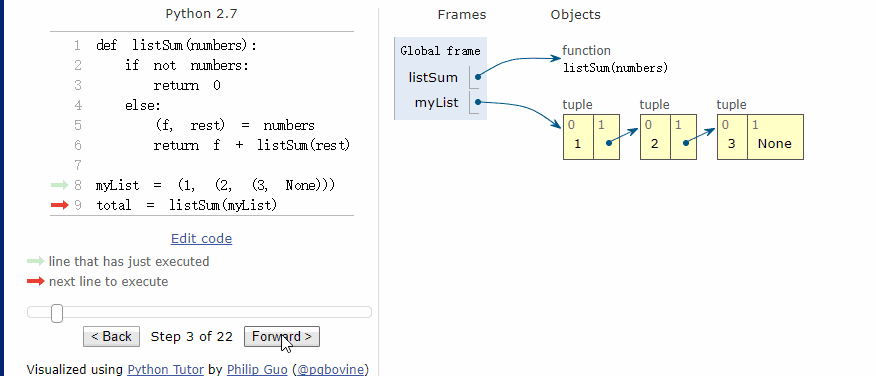Select the None cell in third tuple

775,137
